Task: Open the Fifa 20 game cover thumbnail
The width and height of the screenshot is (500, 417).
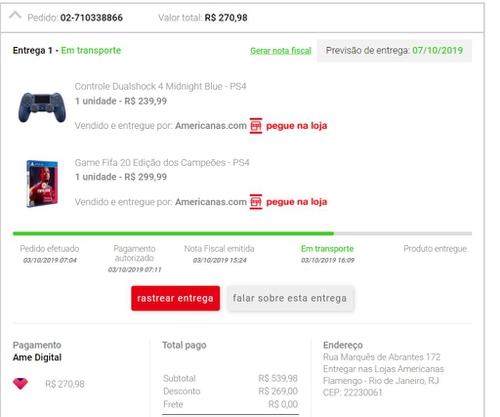Action: point(42,184)
